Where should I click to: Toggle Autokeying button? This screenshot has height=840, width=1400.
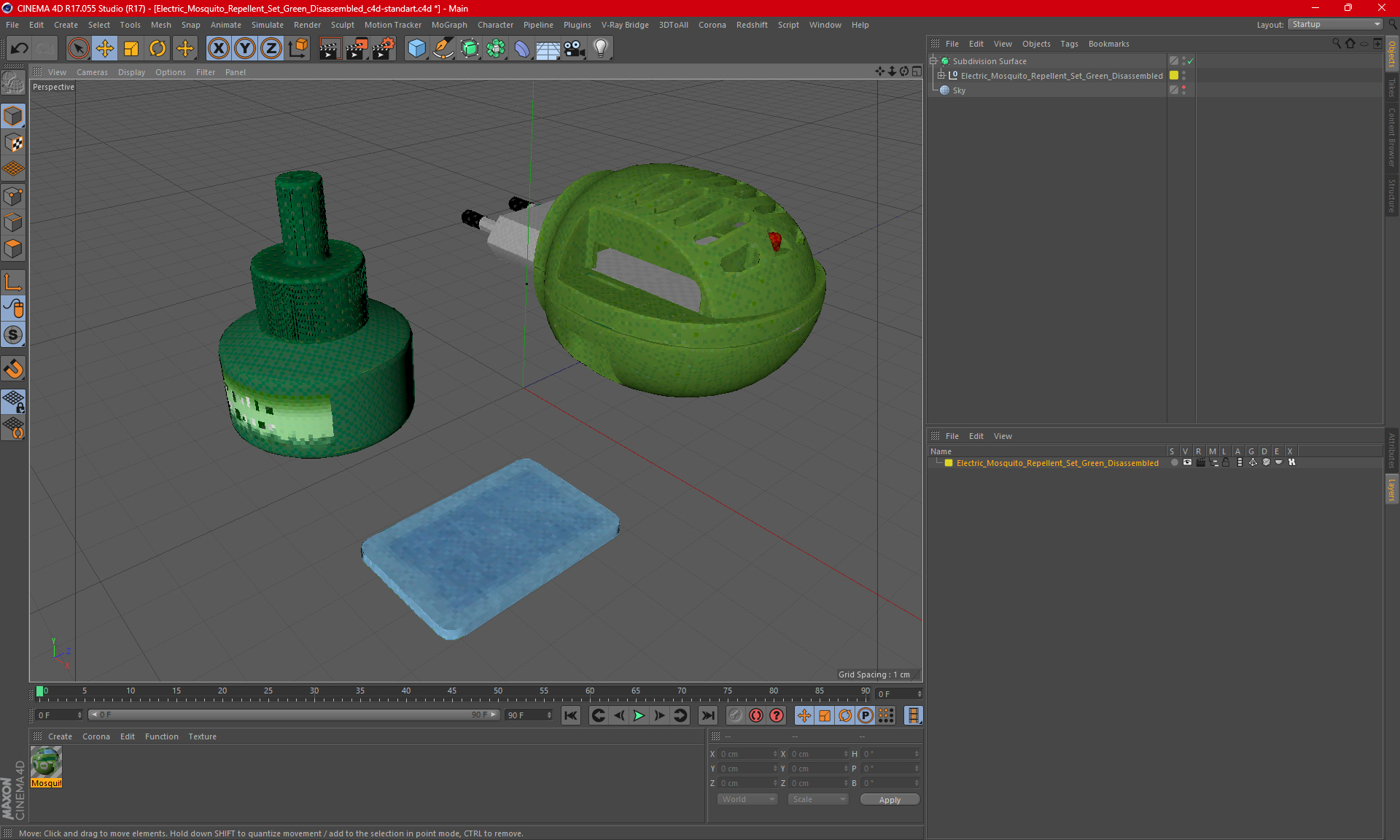[x=756, y=715]
